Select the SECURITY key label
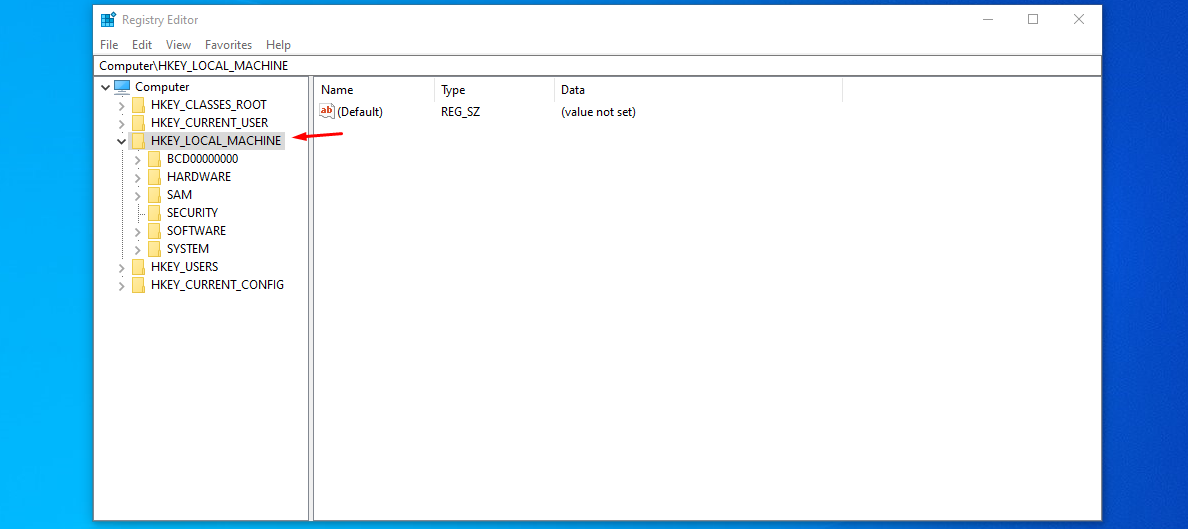Screen dimensions: 1188x529 coord(192,213)
